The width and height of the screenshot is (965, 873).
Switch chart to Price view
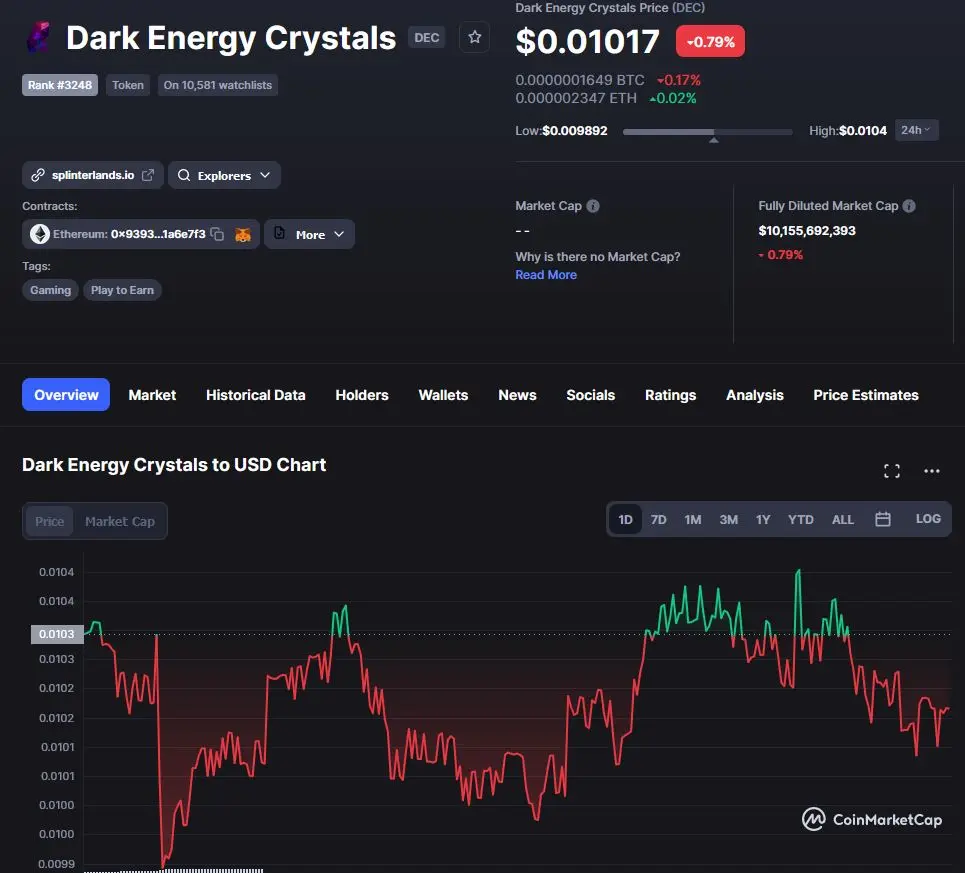tap(49, 522)
